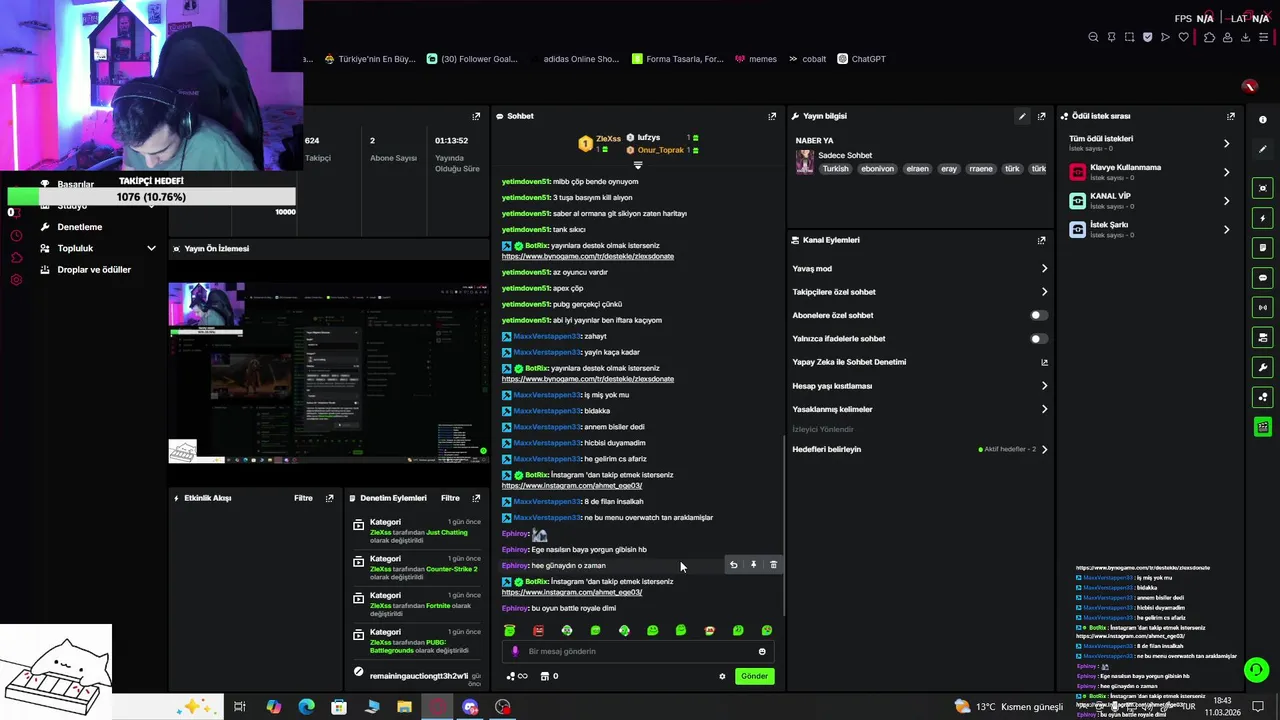Click the channel points infinity icon below chat
This screenshot has height=720, width=1280.
coord(517,676)
